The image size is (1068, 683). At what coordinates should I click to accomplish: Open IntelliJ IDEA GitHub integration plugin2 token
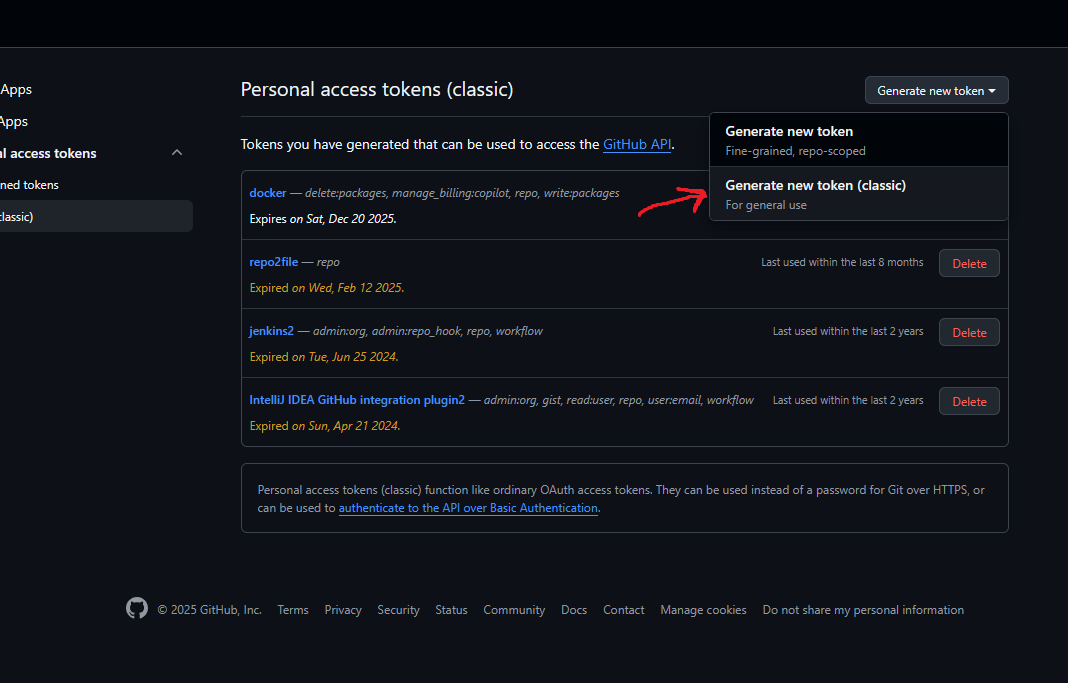357,400
